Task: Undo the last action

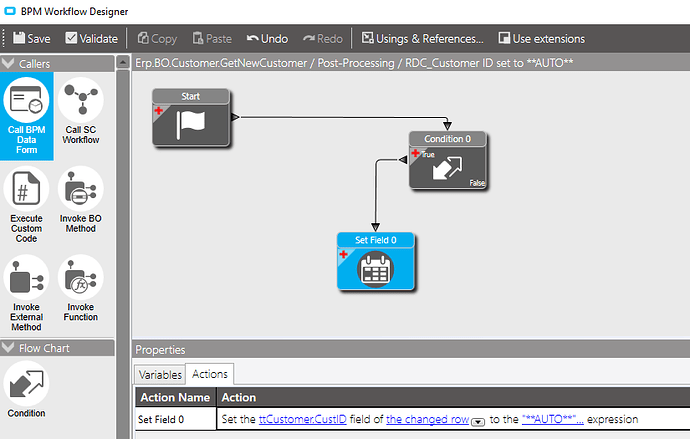Action: (x=267, y=38)
